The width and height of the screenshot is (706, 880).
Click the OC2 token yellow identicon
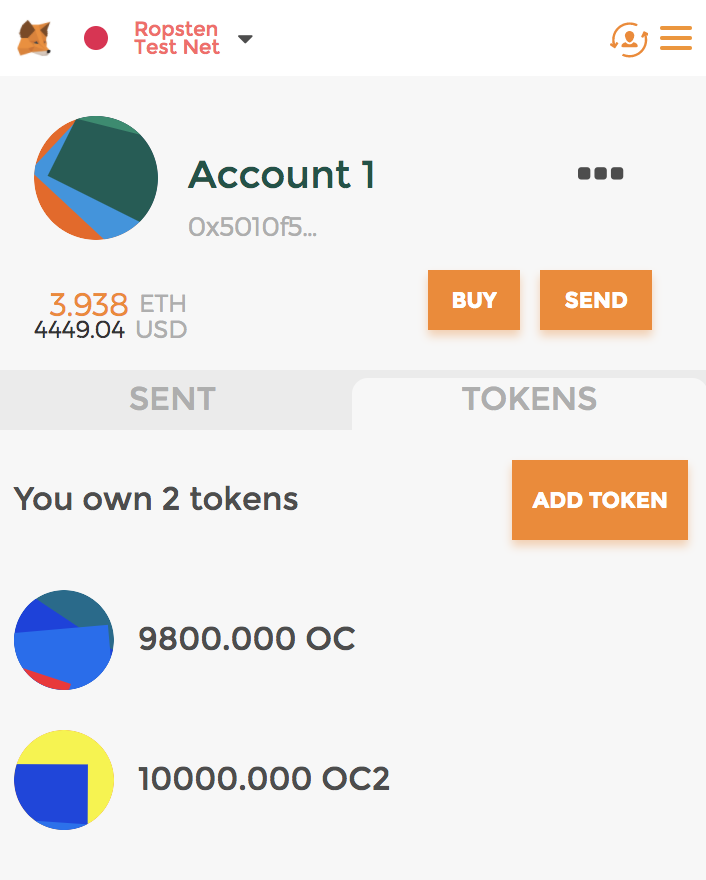(64, 780)
